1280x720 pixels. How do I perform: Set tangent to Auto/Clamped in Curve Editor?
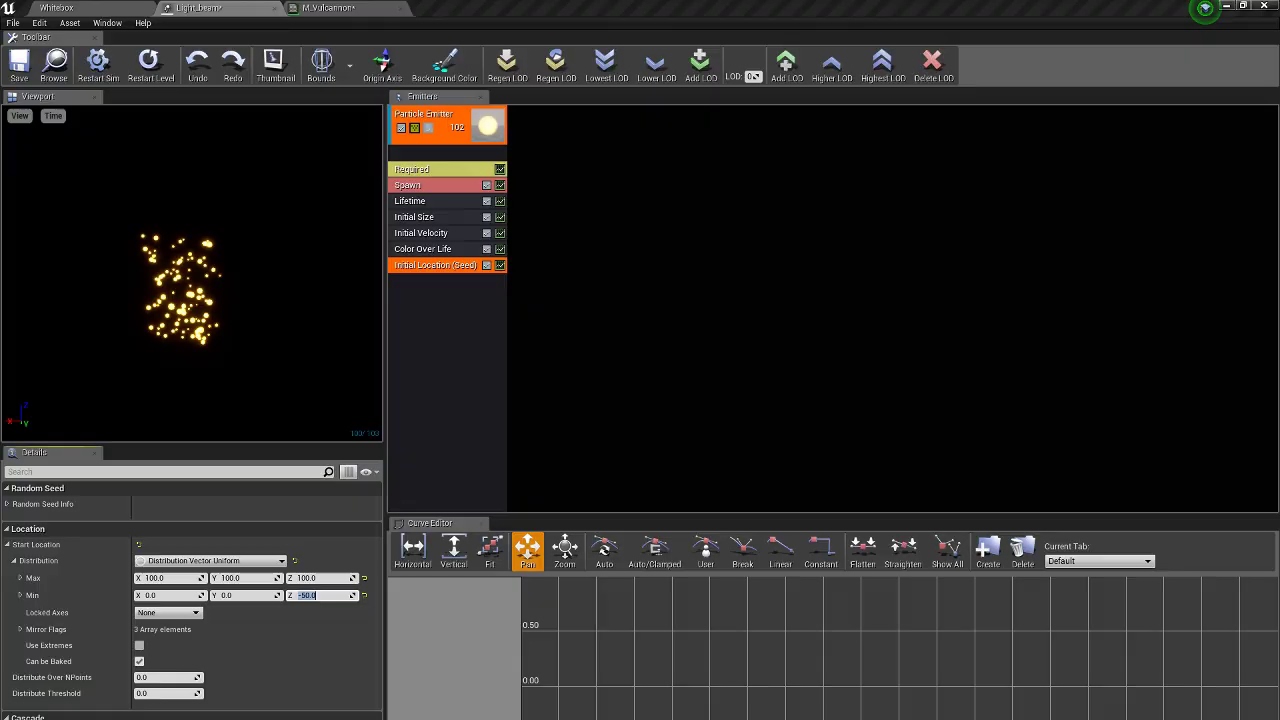tap(655, 551)
